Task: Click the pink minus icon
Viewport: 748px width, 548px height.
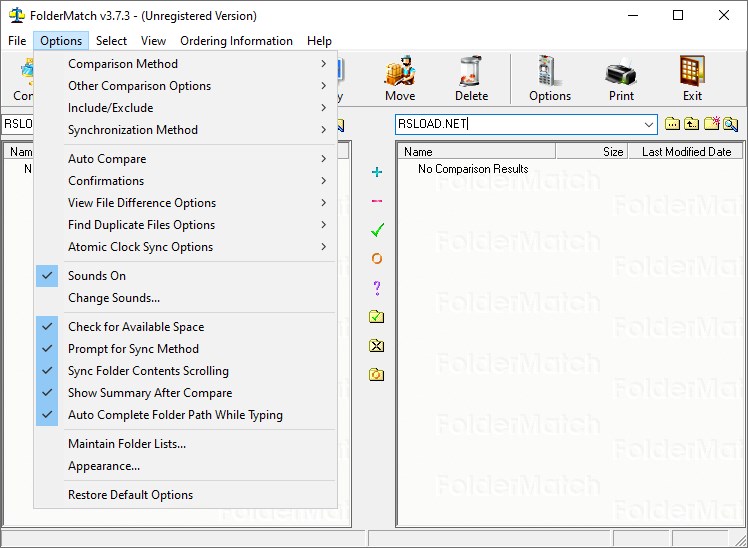Action: (377, 201)
